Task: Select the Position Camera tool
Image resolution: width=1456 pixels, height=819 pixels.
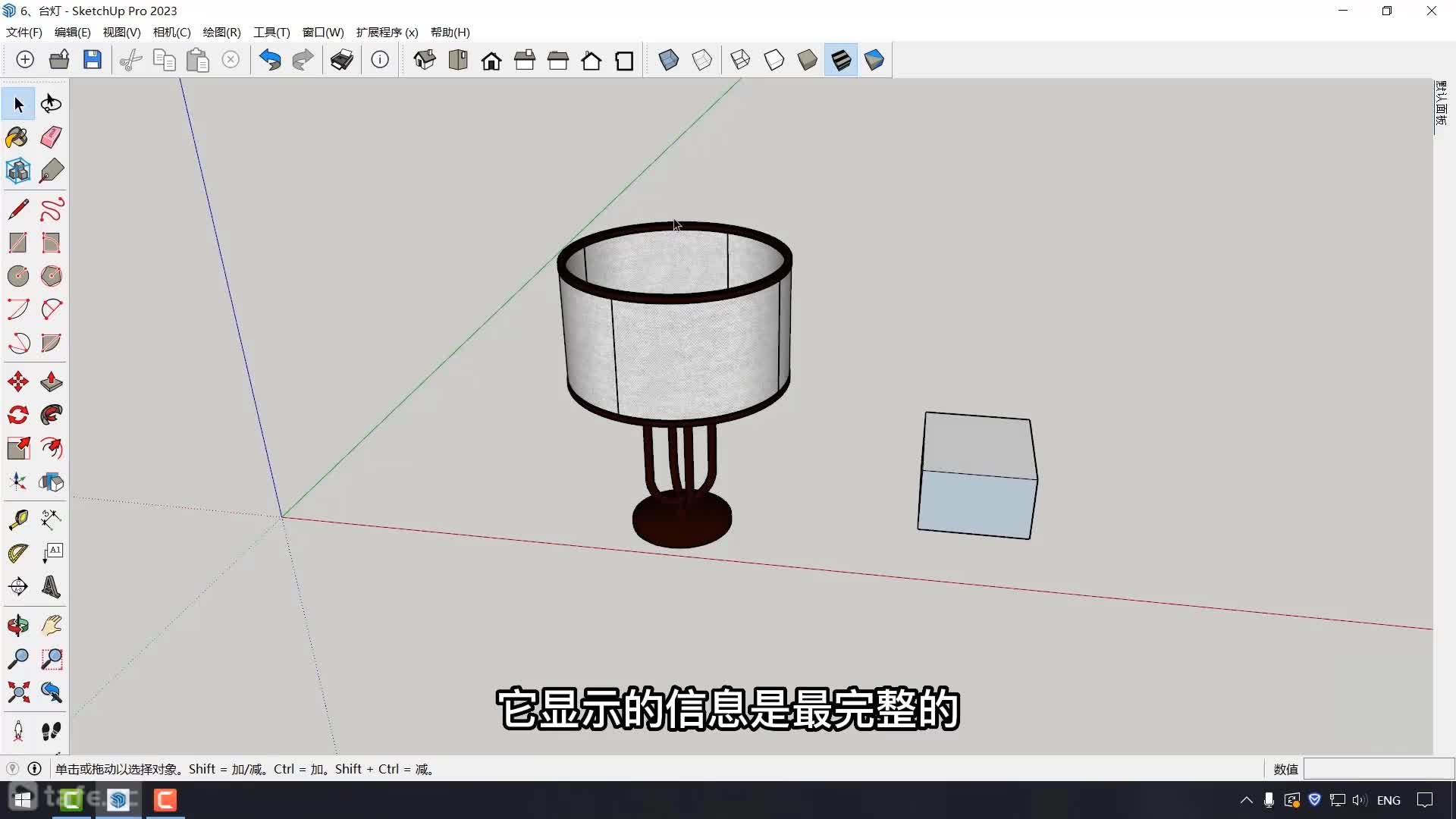Action: [x=18, y=731]
